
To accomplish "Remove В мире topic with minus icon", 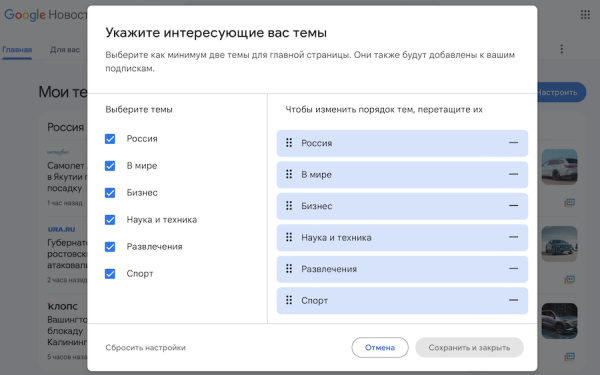I will point(513,174).
